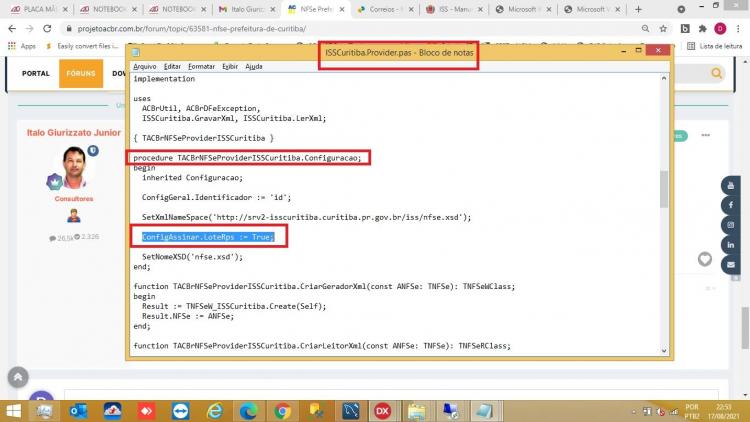Open Outlook from the taskbar
Screen dimensions: 750x422
[78, 411]
